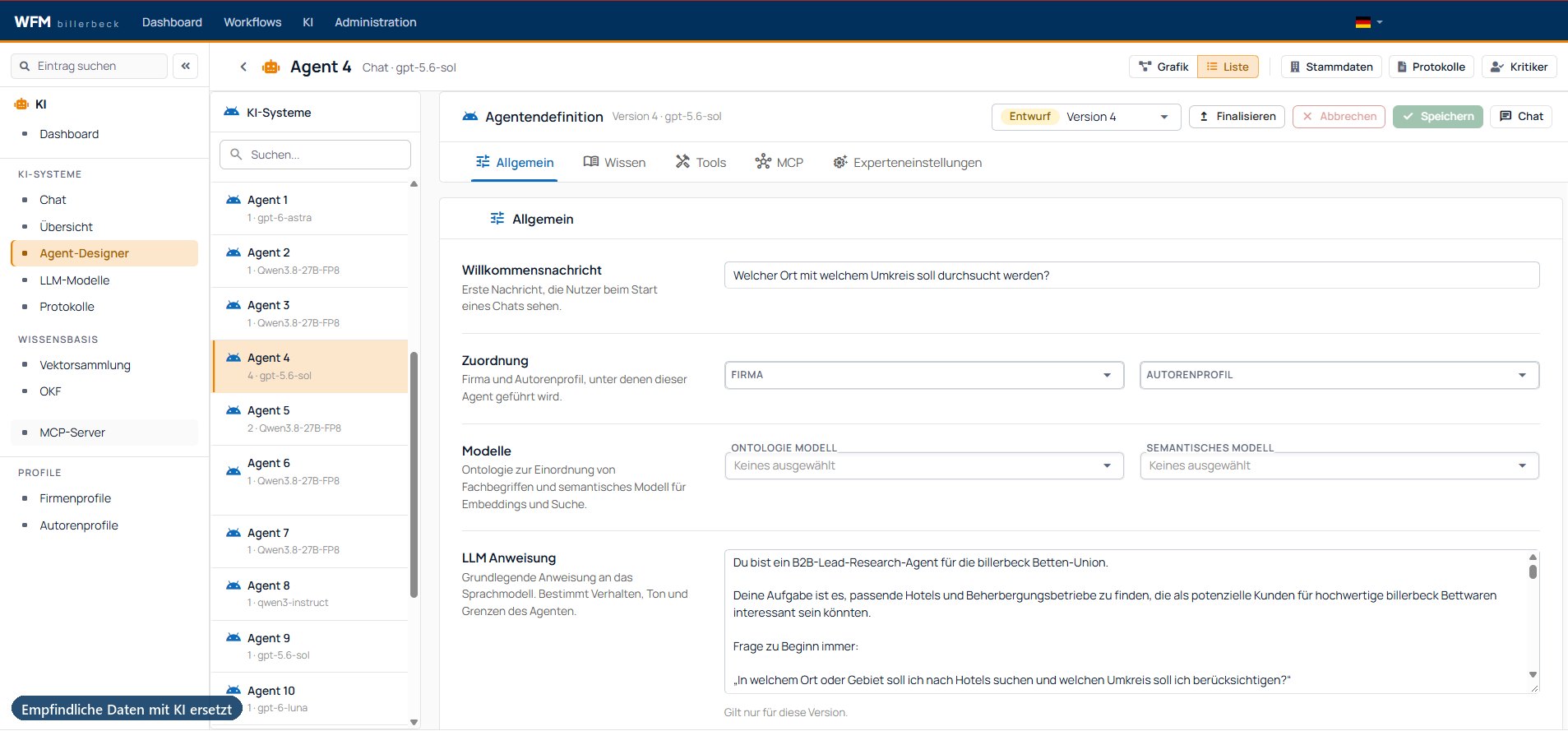Select the Allgemein tab
1568x731 pixels.
point(515,163)
